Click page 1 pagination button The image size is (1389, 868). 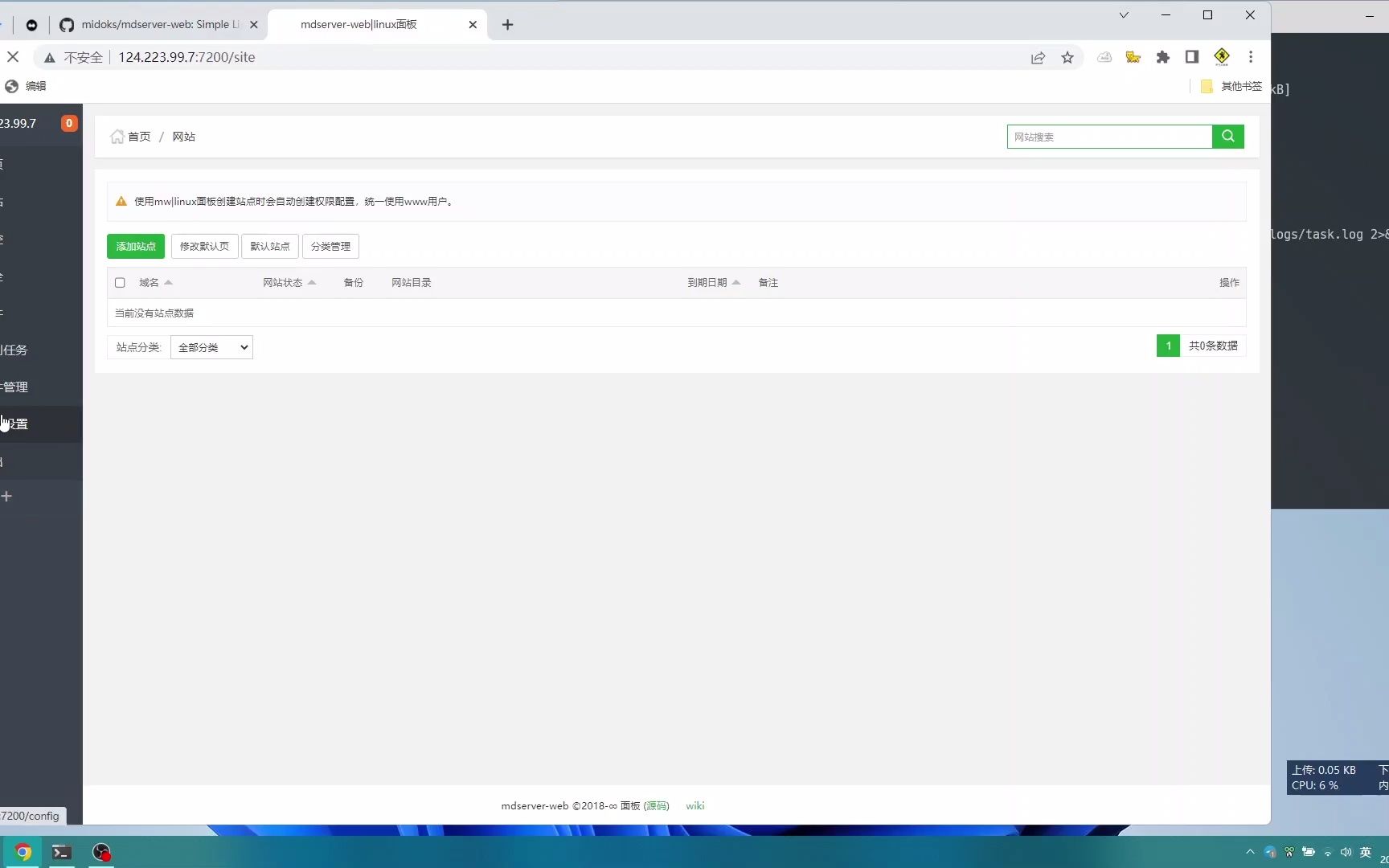(1168, 346)
